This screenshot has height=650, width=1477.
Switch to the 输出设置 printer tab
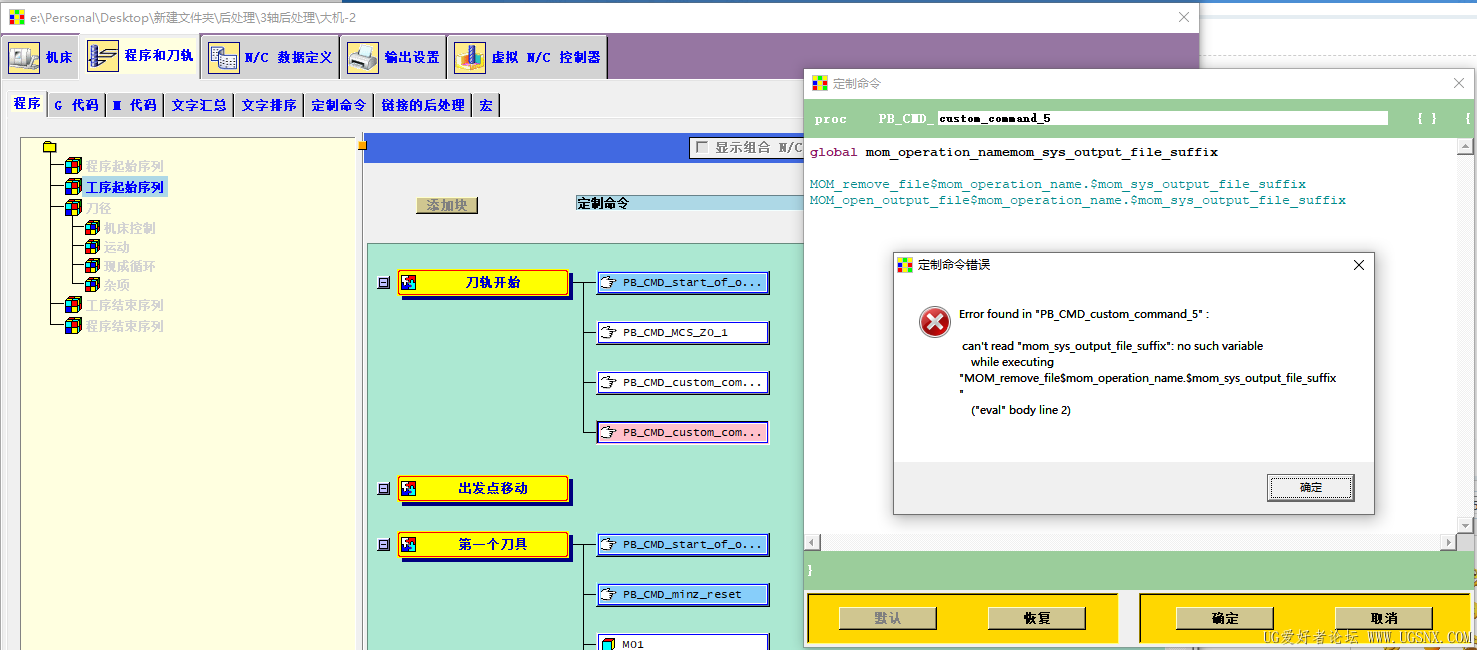coord(394,57)
